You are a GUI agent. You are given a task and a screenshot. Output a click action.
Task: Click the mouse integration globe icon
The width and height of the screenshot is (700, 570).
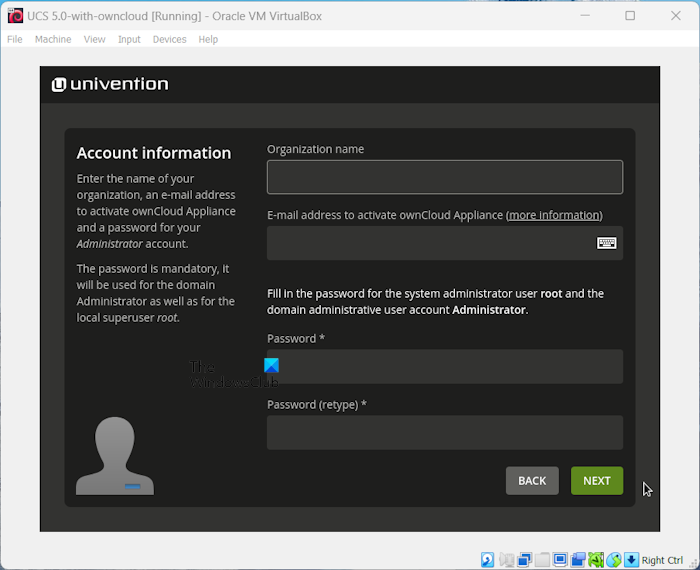click(614, 560)
